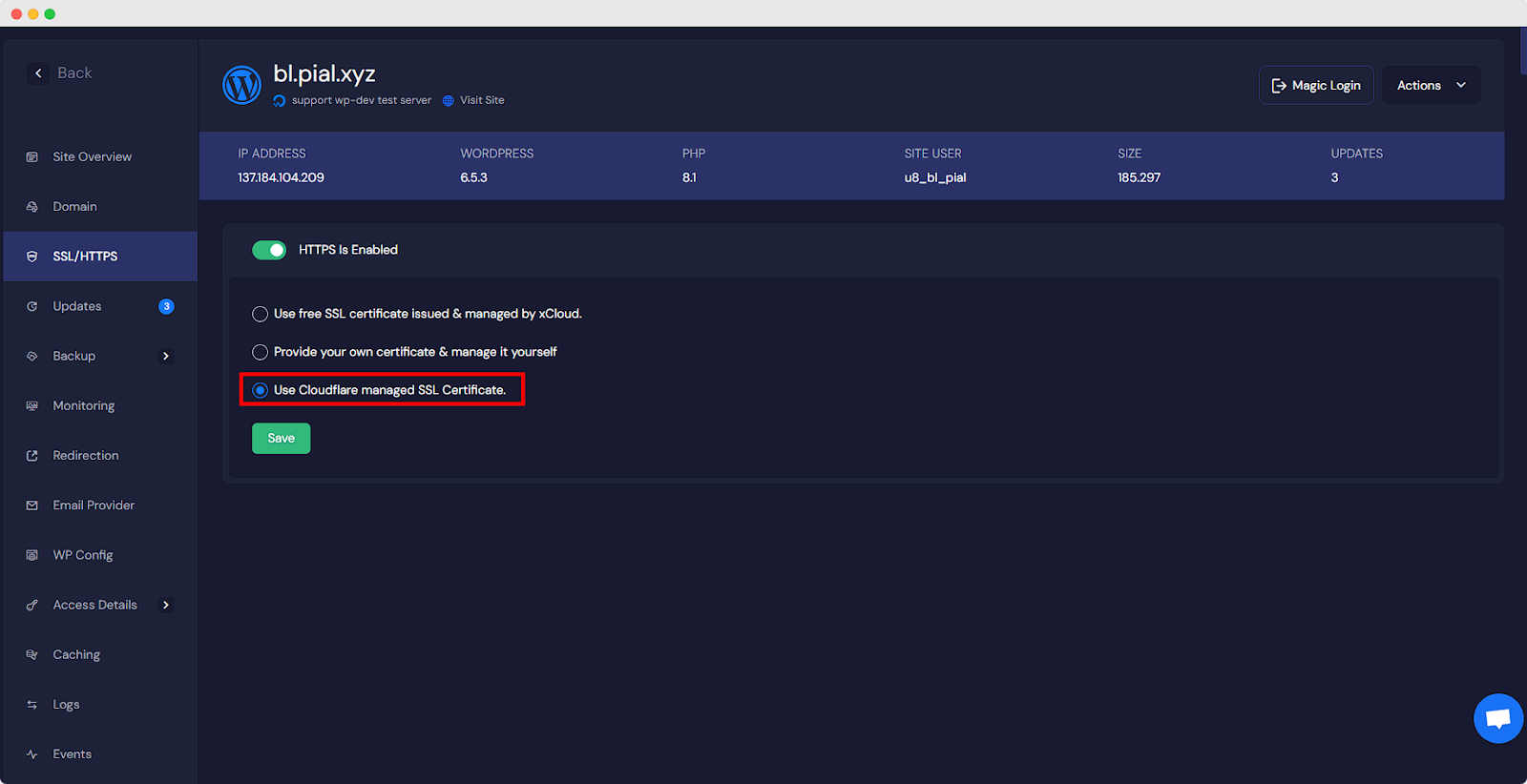This screenshot has height=784, width=1527.
Task: Disable the HTTPS Is Enabled toggle
Action: [269, 250]
